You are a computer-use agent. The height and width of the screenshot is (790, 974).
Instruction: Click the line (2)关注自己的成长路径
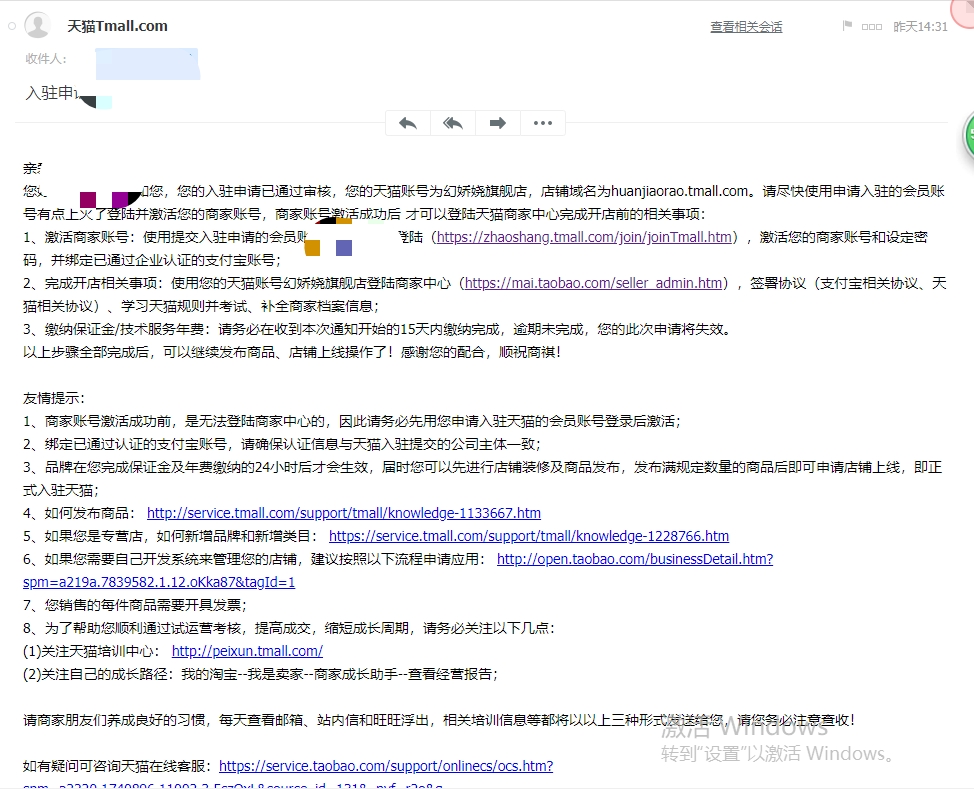260,674
